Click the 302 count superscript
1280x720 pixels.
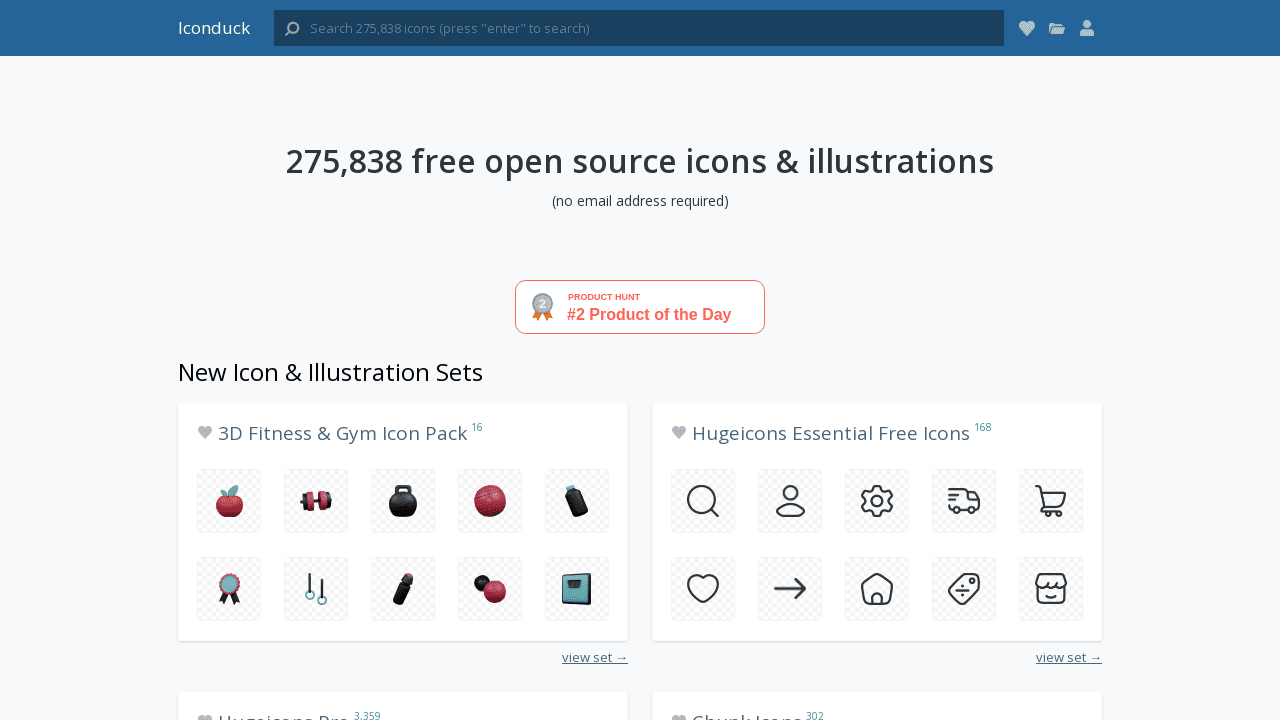click(815, 716)
